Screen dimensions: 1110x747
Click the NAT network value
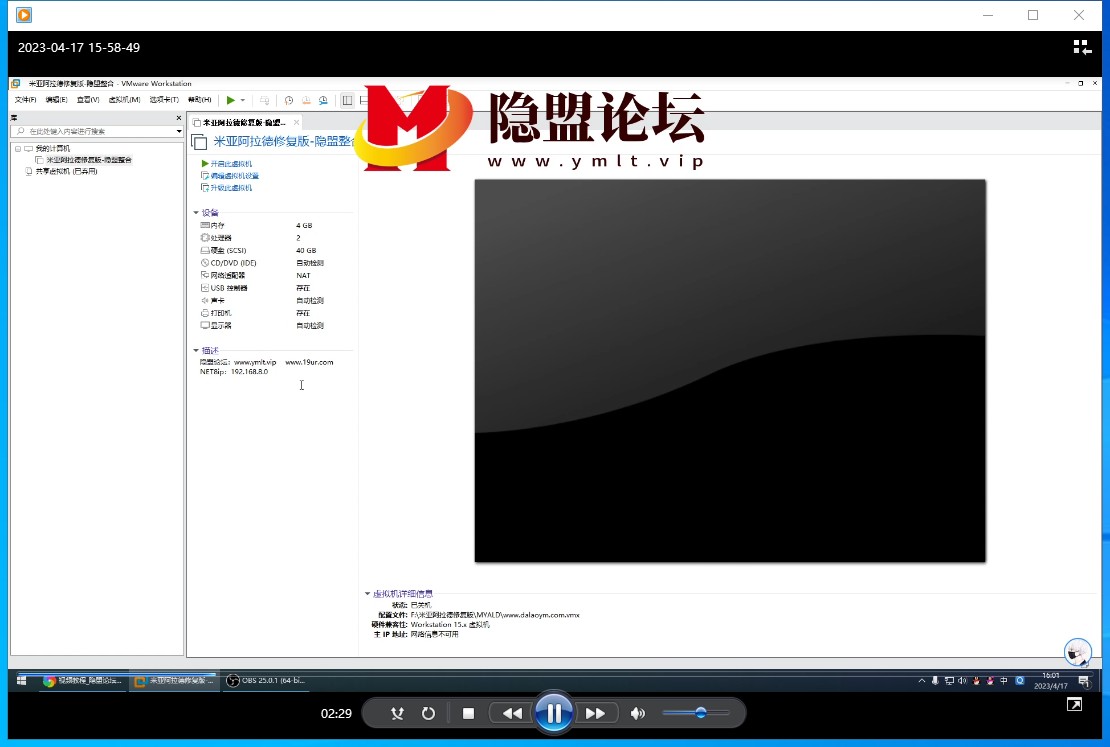[x=303, y=275]
